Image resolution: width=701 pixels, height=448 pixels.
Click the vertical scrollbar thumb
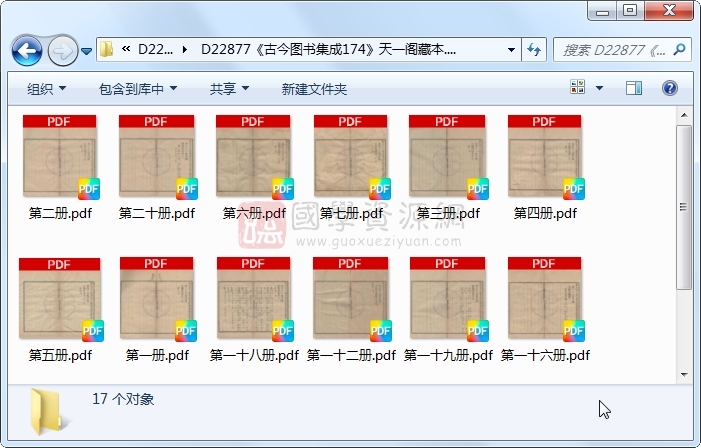click(684, 207)
